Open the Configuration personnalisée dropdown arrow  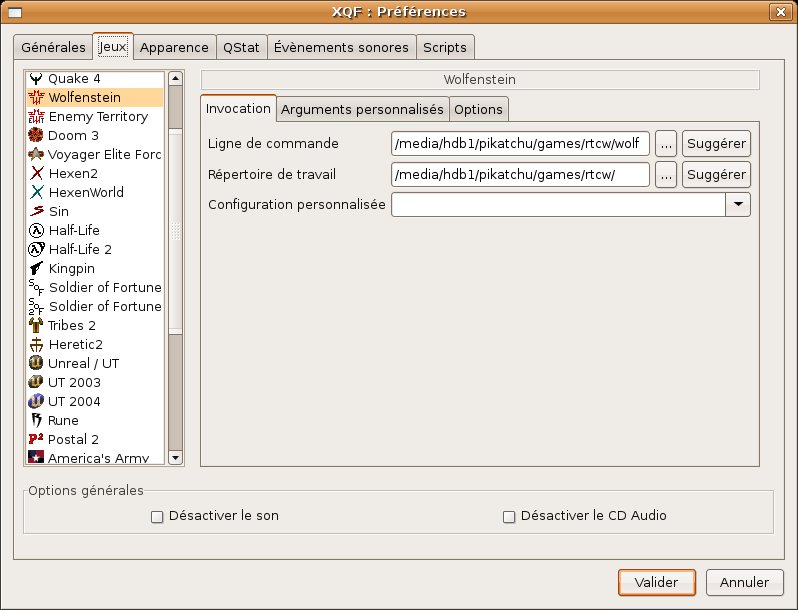coord(738,204)
